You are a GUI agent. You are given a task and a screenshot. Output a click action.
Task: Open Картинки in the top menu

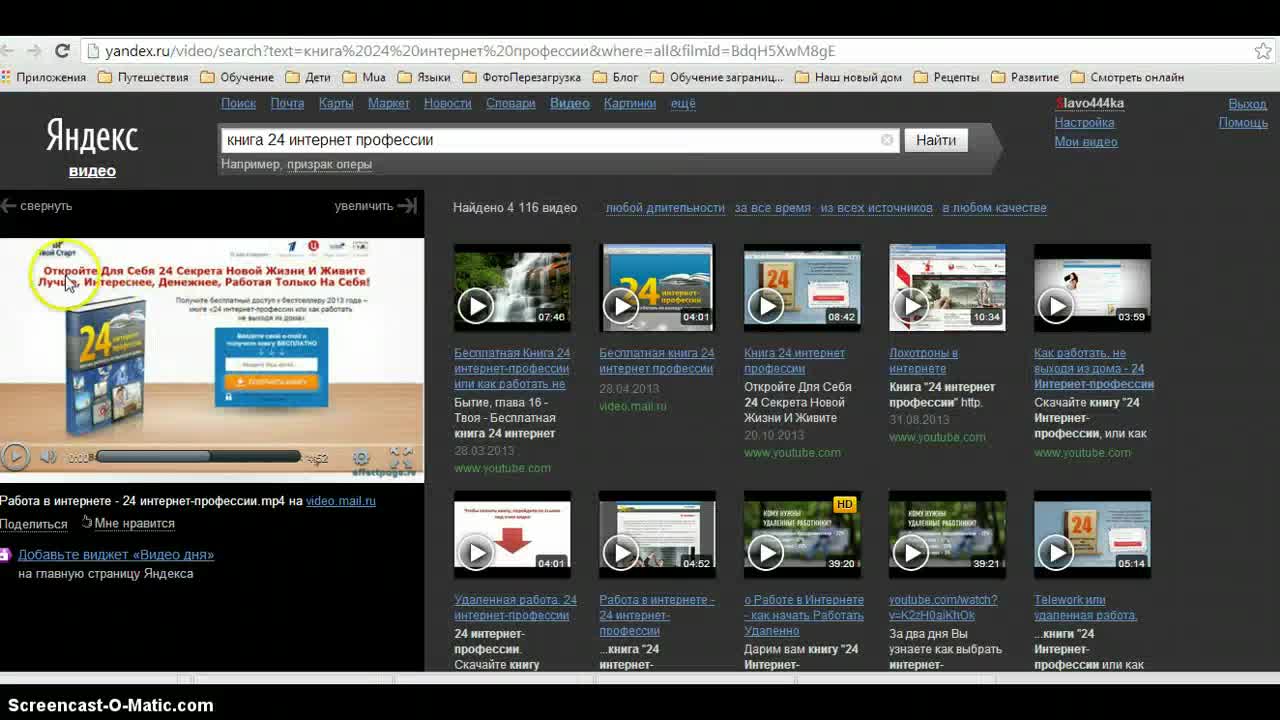click(x=630, y=103)
